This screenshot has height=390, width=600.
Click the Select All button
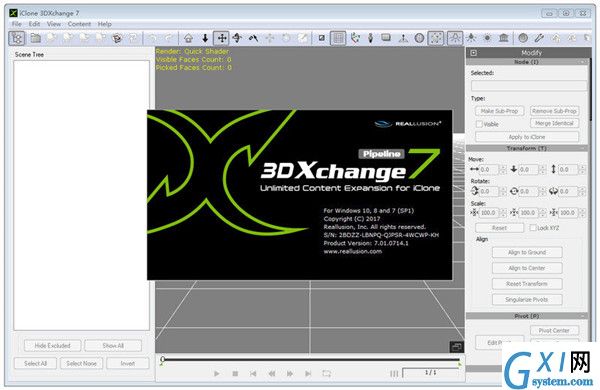(x=35, y=363)
